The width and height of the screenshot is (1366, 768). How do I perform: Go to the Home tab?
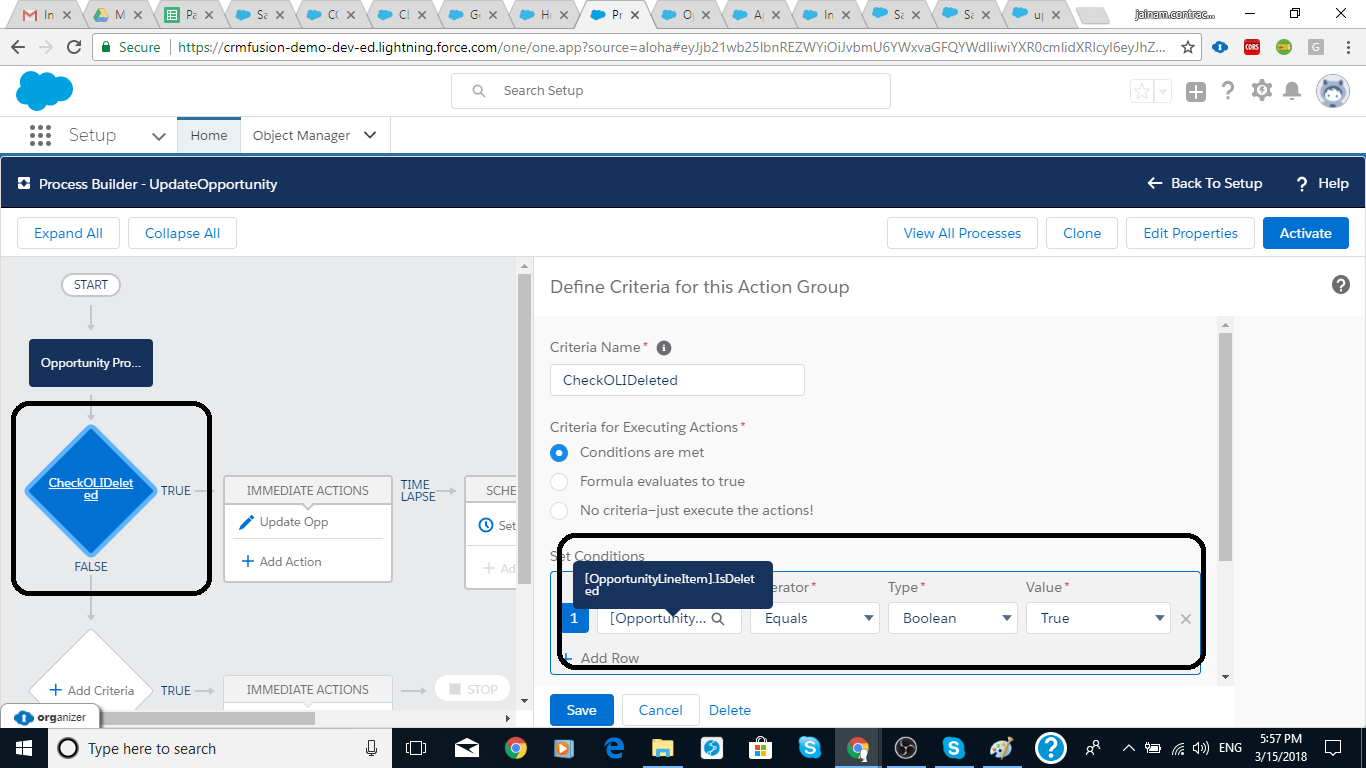point(209,136)
